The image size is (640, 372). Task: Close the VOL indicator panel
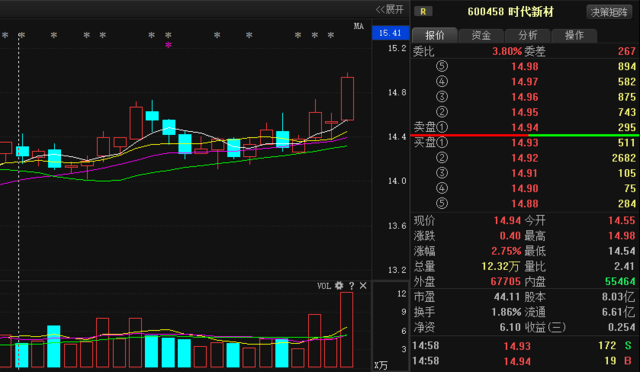click(x=363, y=286)
